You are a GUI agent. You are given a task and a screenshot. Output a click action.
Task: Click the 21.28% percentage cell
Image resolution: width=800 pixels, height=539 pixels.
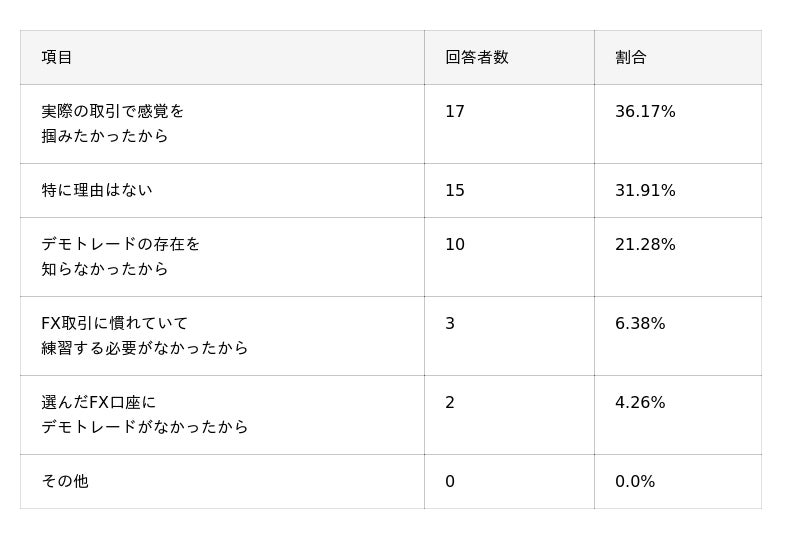[x=645, y=245]
